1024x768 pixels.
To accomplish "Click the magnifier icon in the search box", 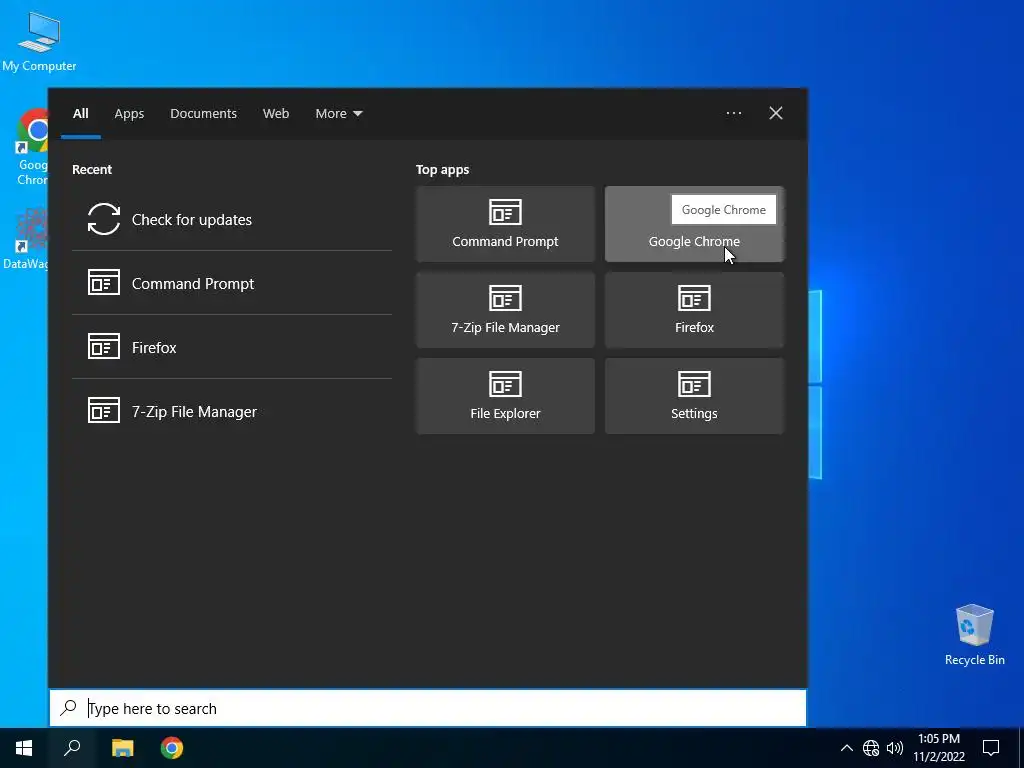I will click(x=69, y=707).
